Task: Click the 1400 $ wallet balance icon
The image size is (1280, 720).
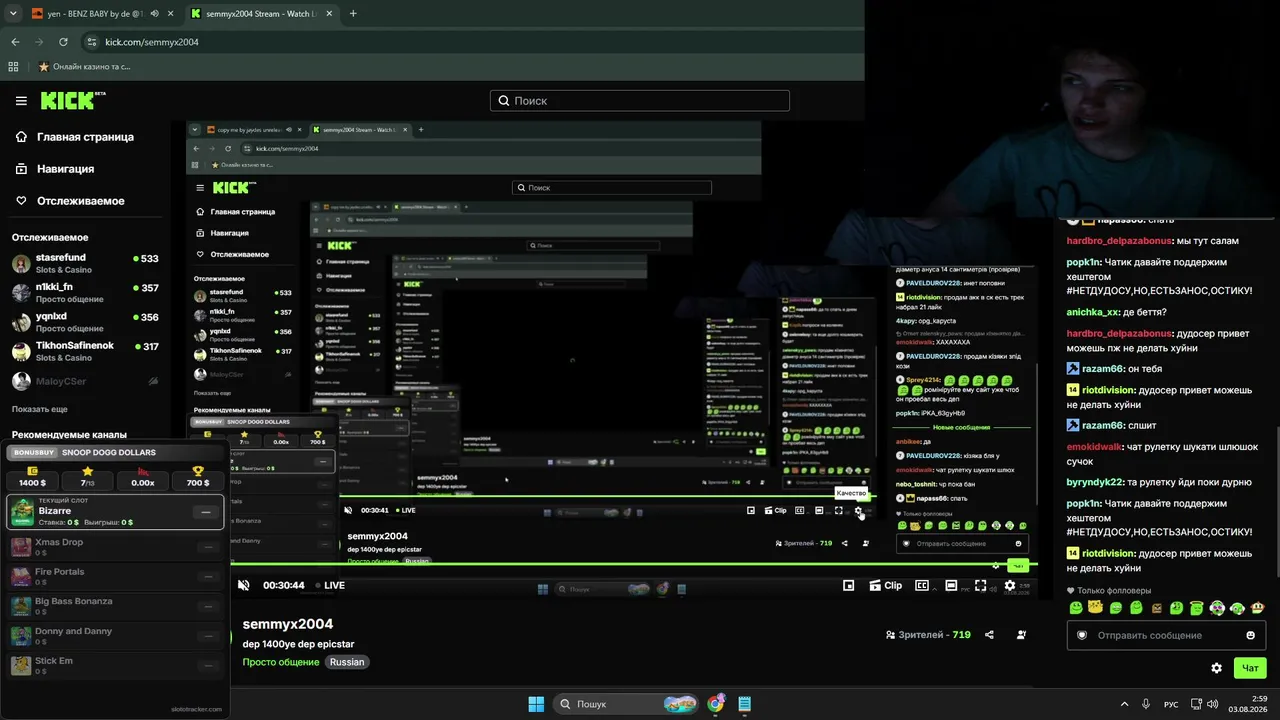Action: [x=32, y=471]
